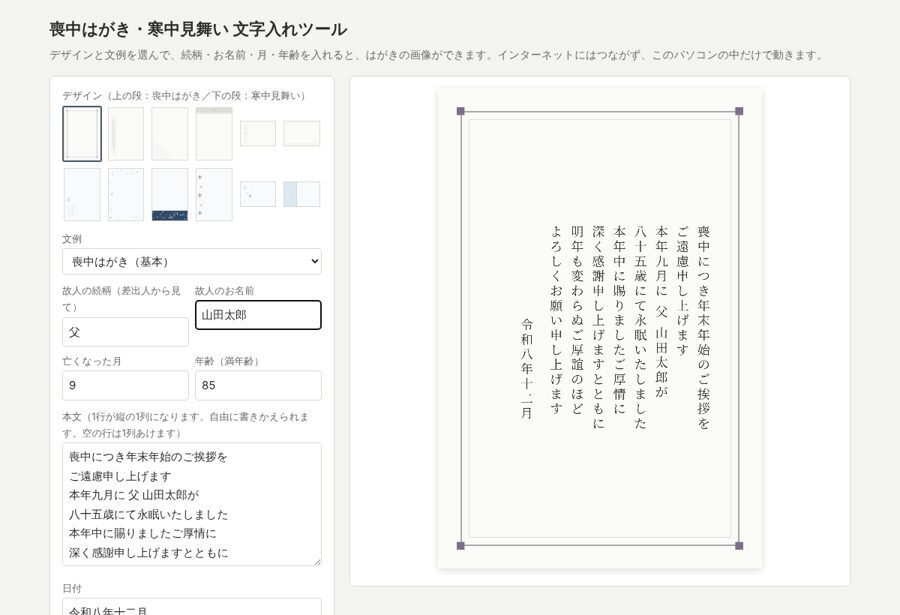Click the 年齢(満年齢) label
The width and height of the screenshot is (900, 615).
[227, 361]
